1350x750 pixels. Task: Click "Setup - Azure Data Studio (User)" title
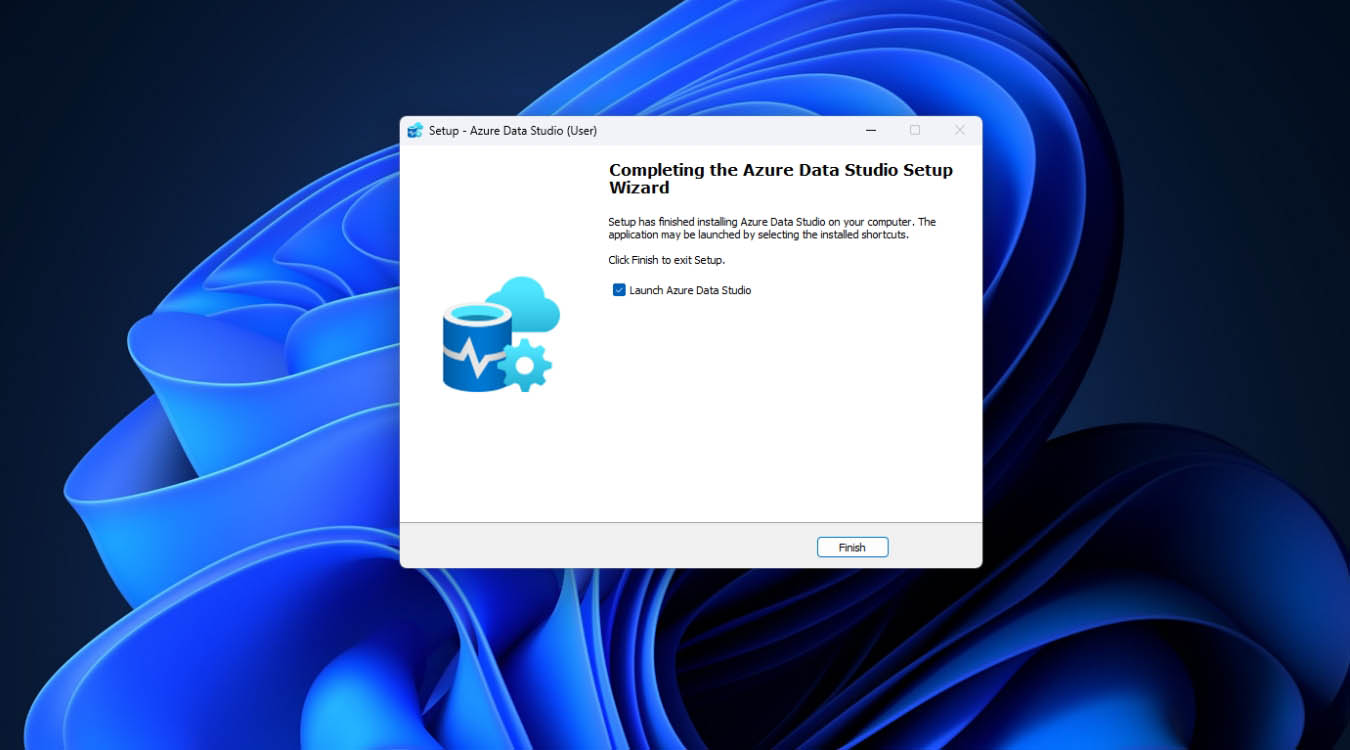pyautogui.click(x=512, y=130)
